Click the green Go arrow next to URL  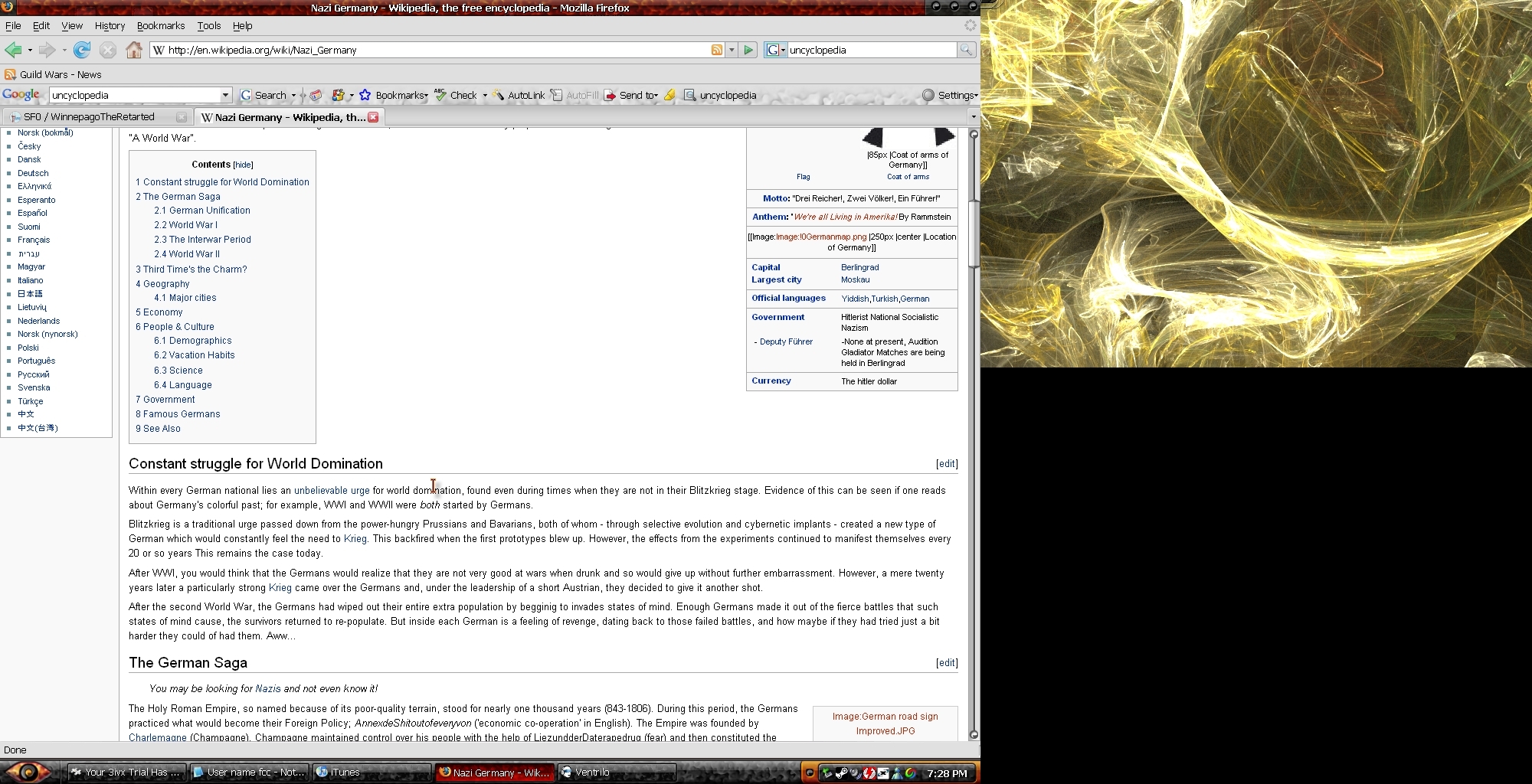coord(748,50)
